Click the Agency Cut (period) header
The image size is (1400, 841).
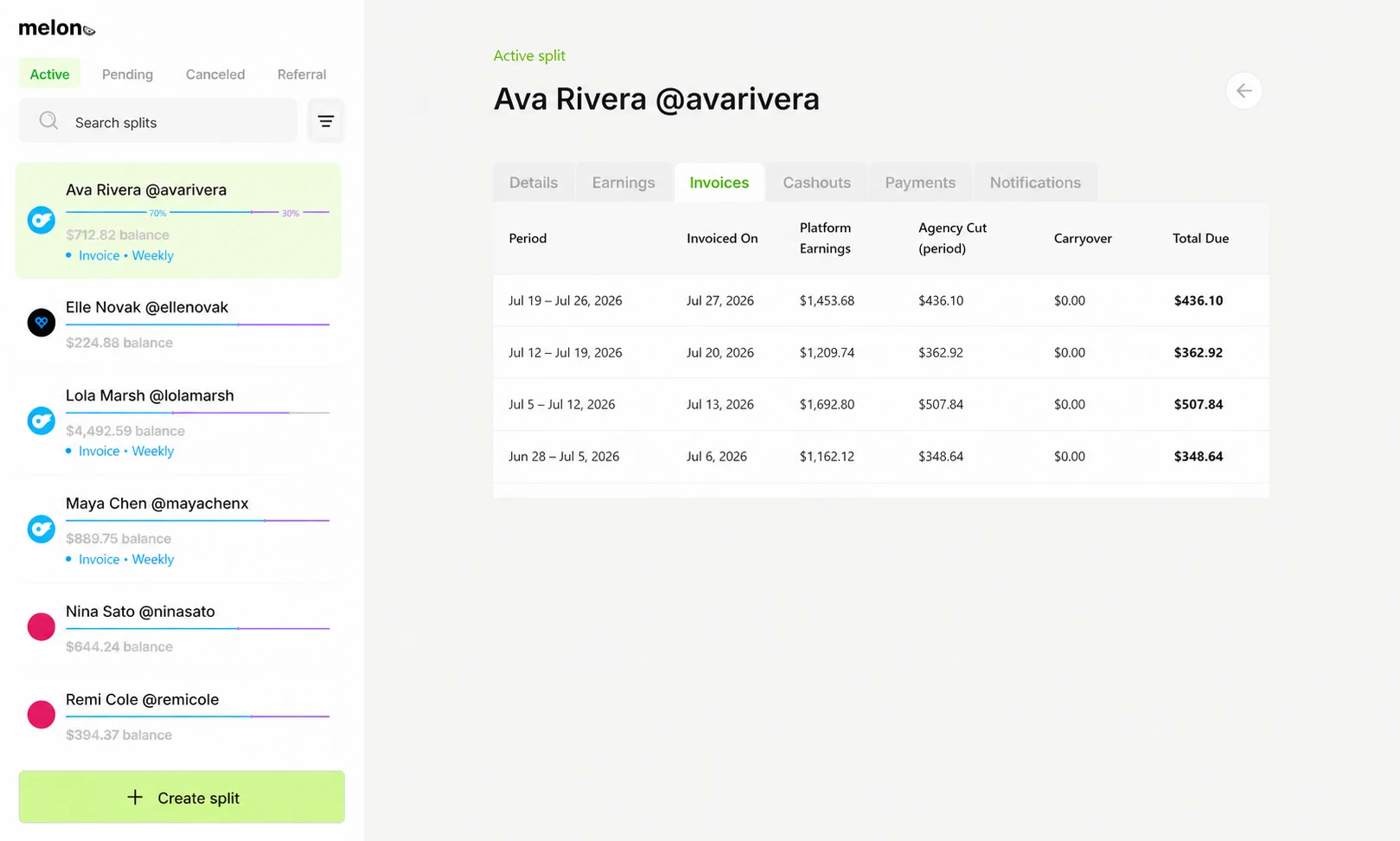(x=952, y=238)
